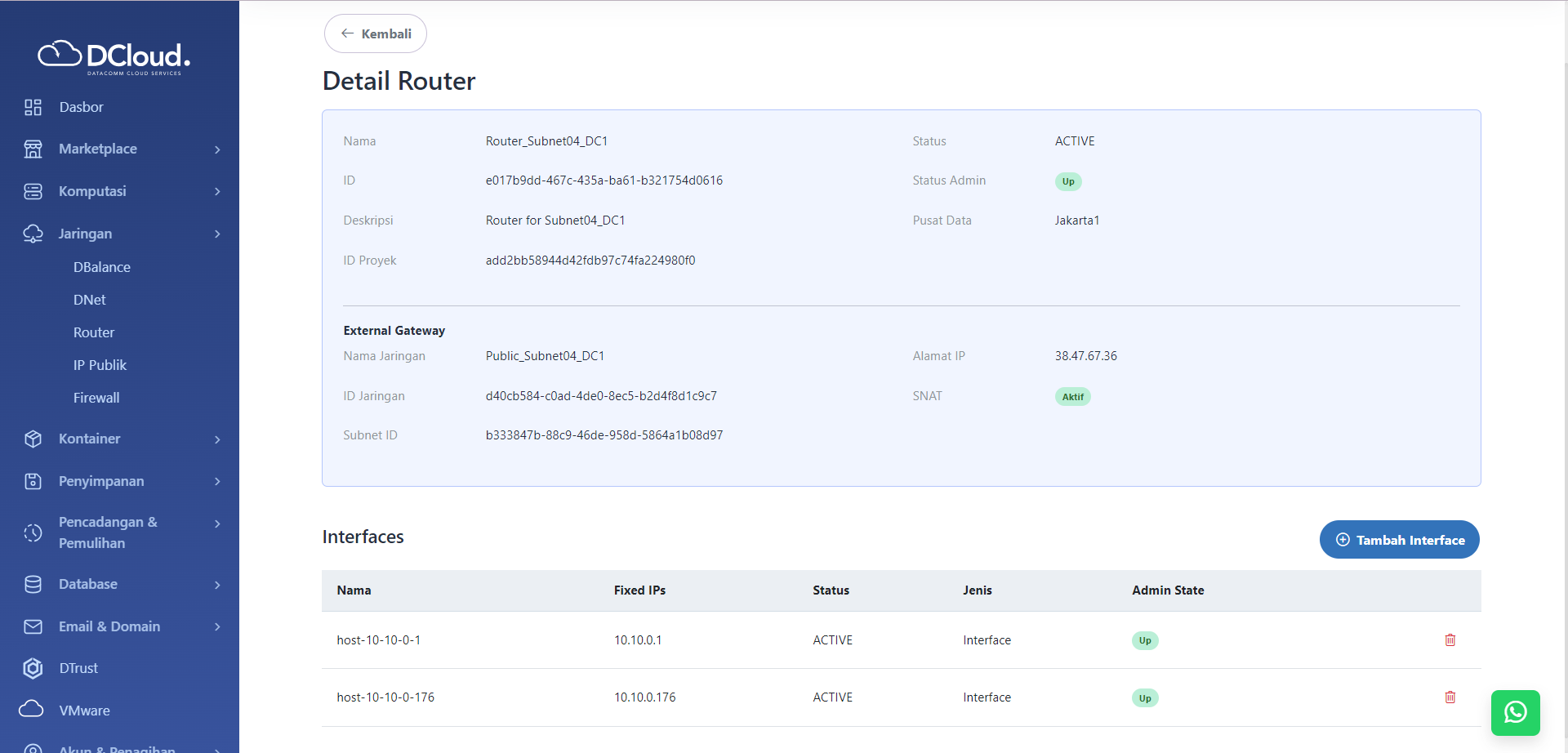Click the DCloud logo
This screenshot has height=753, width=1568.
(114, 56)
